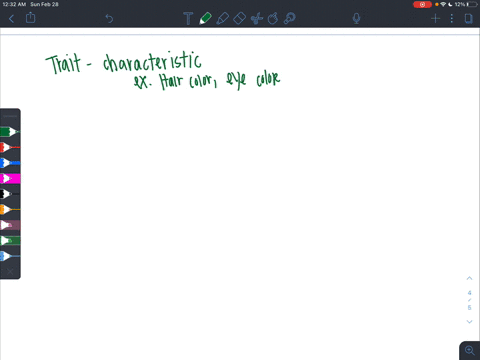The height and width of the screenshot is (360, 480).
Task: Pick the green pencil from favorites
Action: pyautogui.click(x=10, y=132)
